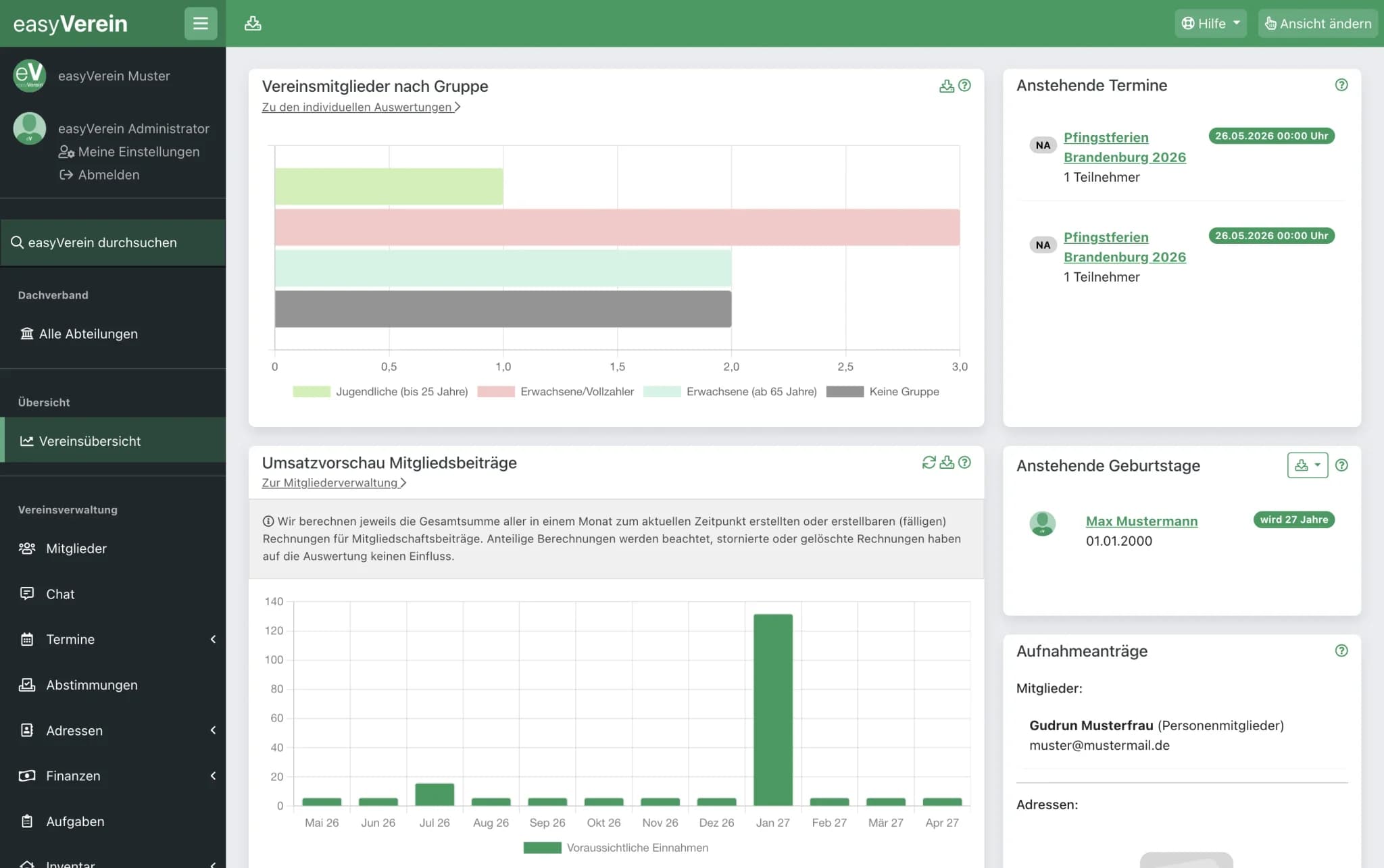Image resolution: width=1384 pixels, height=868 pixels.
Task: Open the Geburtstage export dropdown button
Action: pyautogui.click(x=1308, y=465)
